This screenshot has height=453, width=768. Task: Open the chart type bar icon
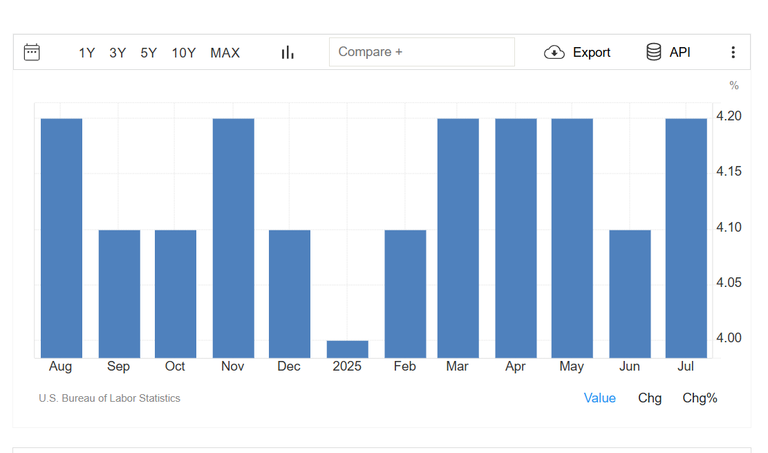[288, 52]
